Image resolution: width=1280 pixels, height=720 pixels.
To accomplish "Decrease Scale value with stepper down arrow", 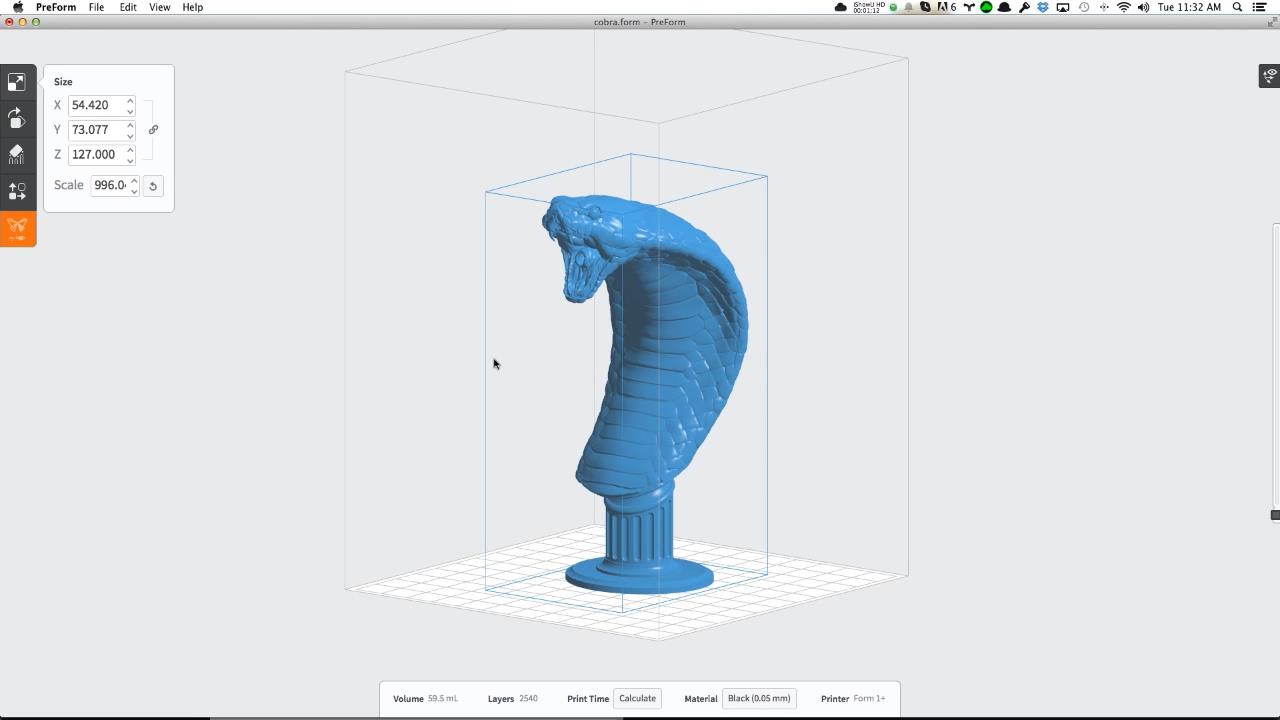I will click(134, 190).
